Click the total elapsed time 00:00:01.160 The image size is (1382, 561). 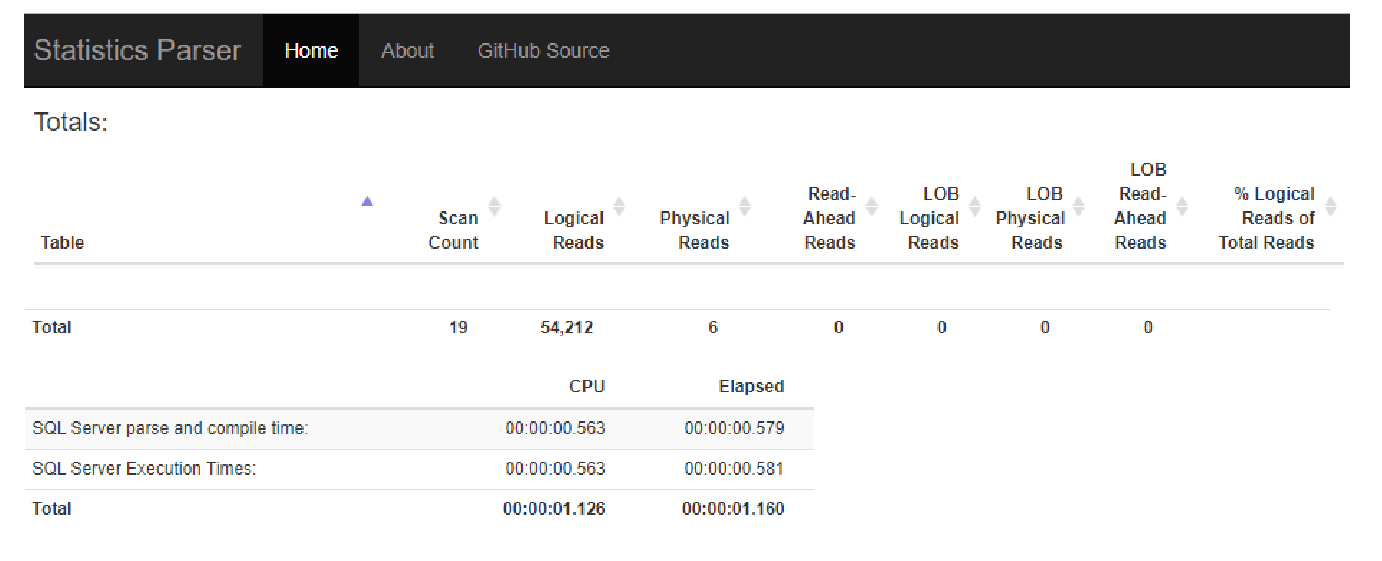(733, 509)
